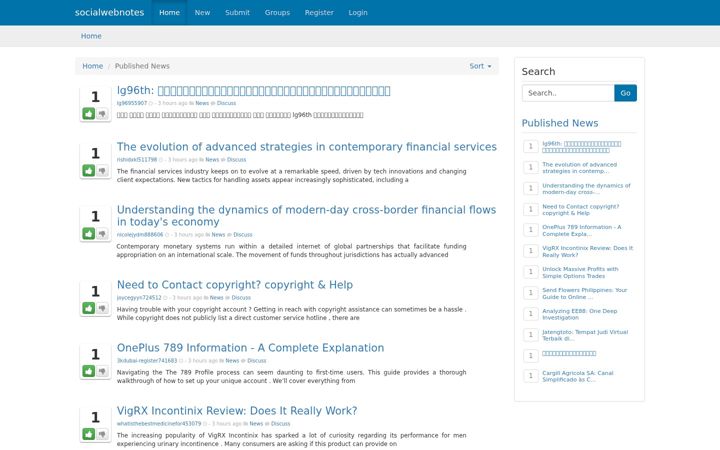Screen dimensions: 720x450
Task: Open author profile lg96955907
Action: point(132,103)
